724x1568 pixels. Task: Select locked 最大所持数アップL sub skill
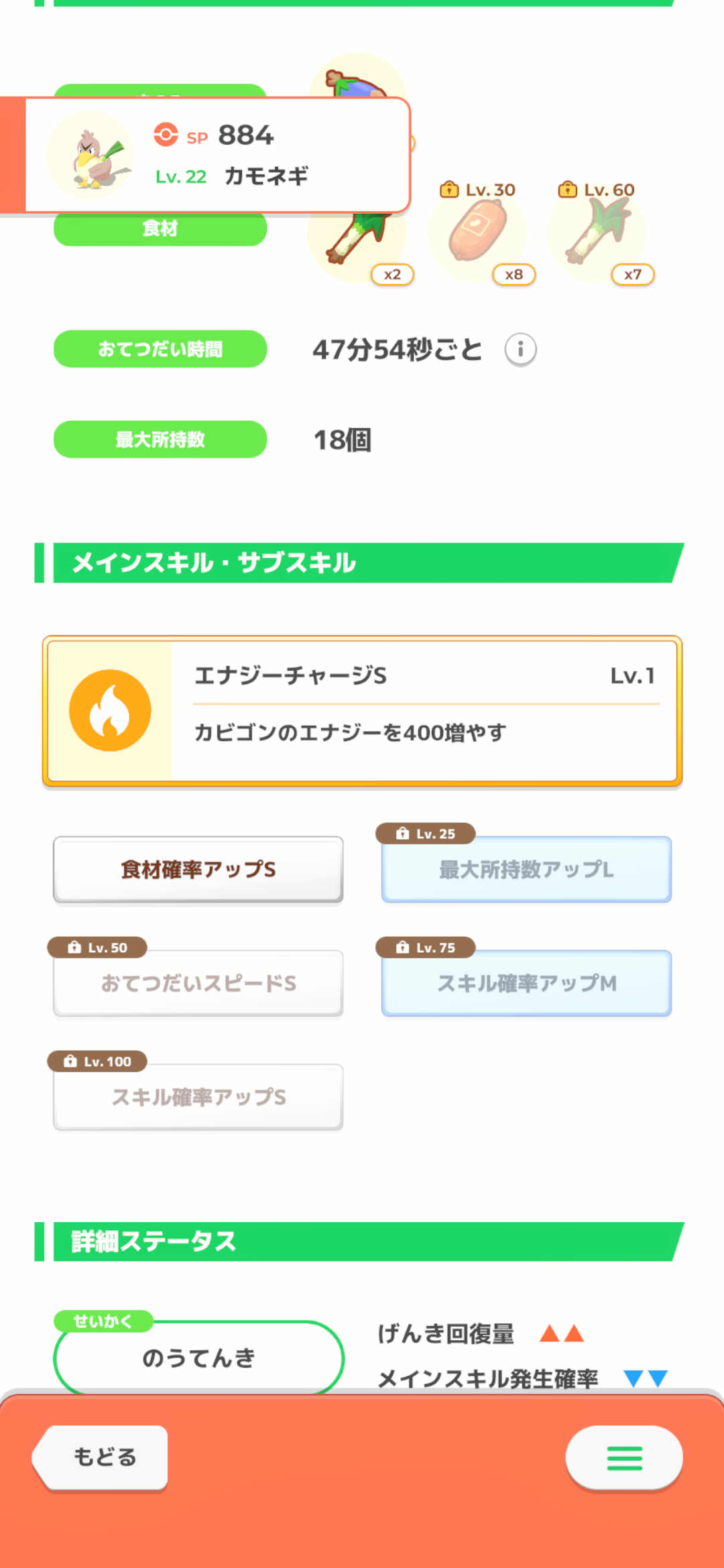526,869
